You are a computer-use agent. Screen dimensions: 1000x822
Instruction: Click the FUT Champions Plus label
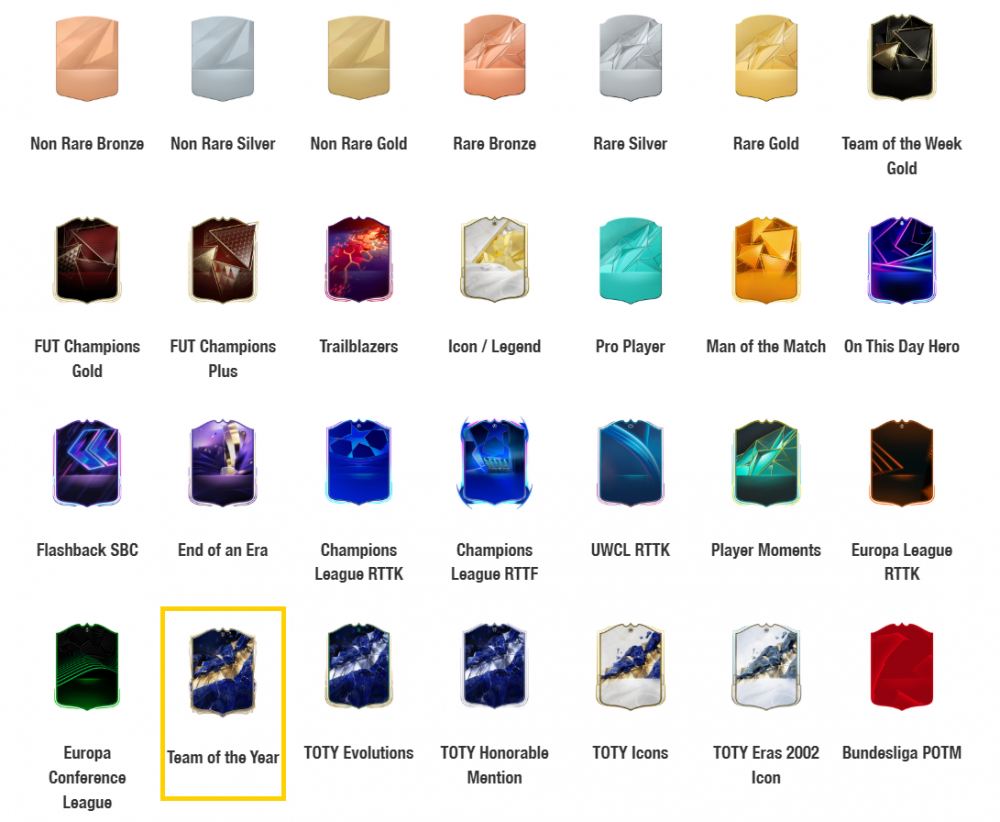click(x=223, y=359)
